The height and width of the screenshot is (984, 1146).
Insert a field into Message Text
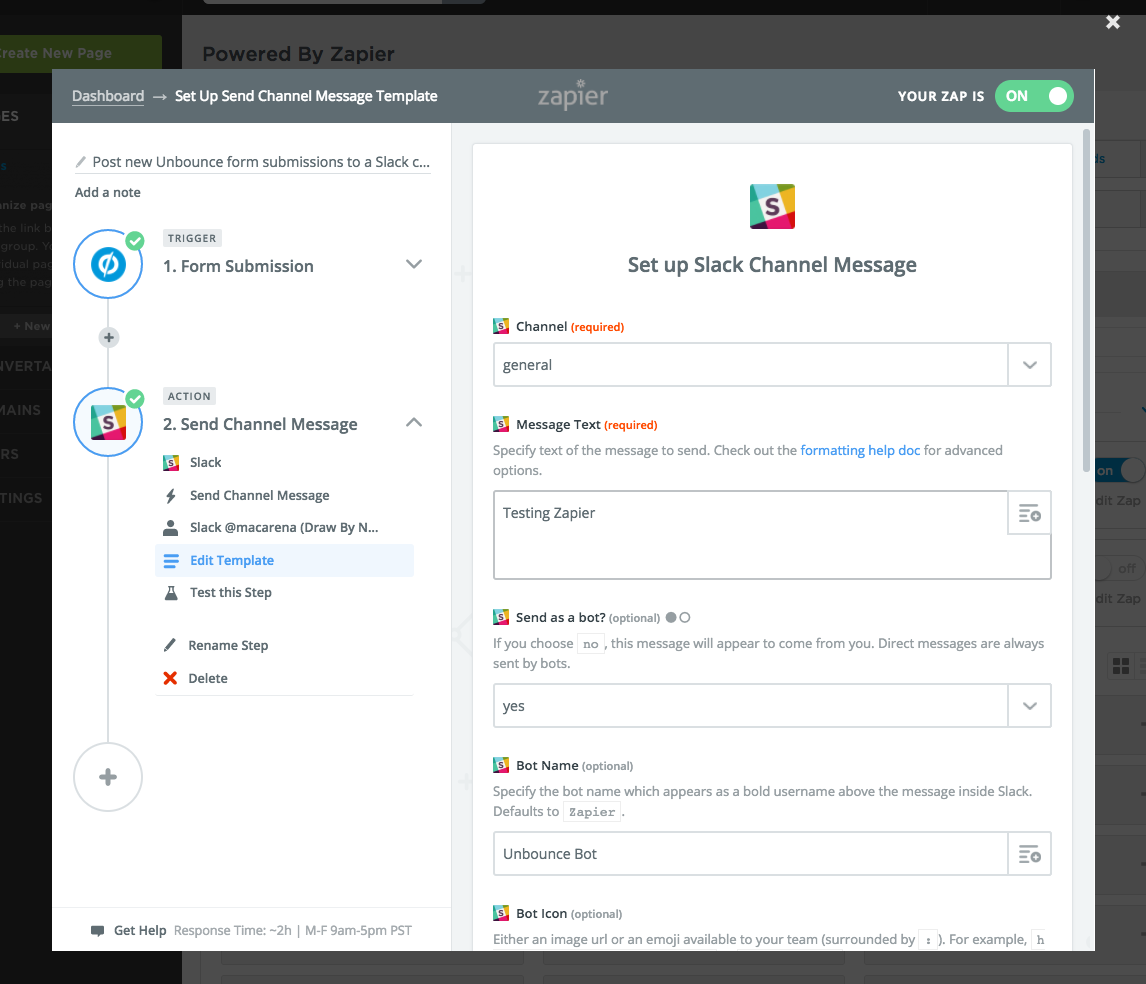(1029, 513)
